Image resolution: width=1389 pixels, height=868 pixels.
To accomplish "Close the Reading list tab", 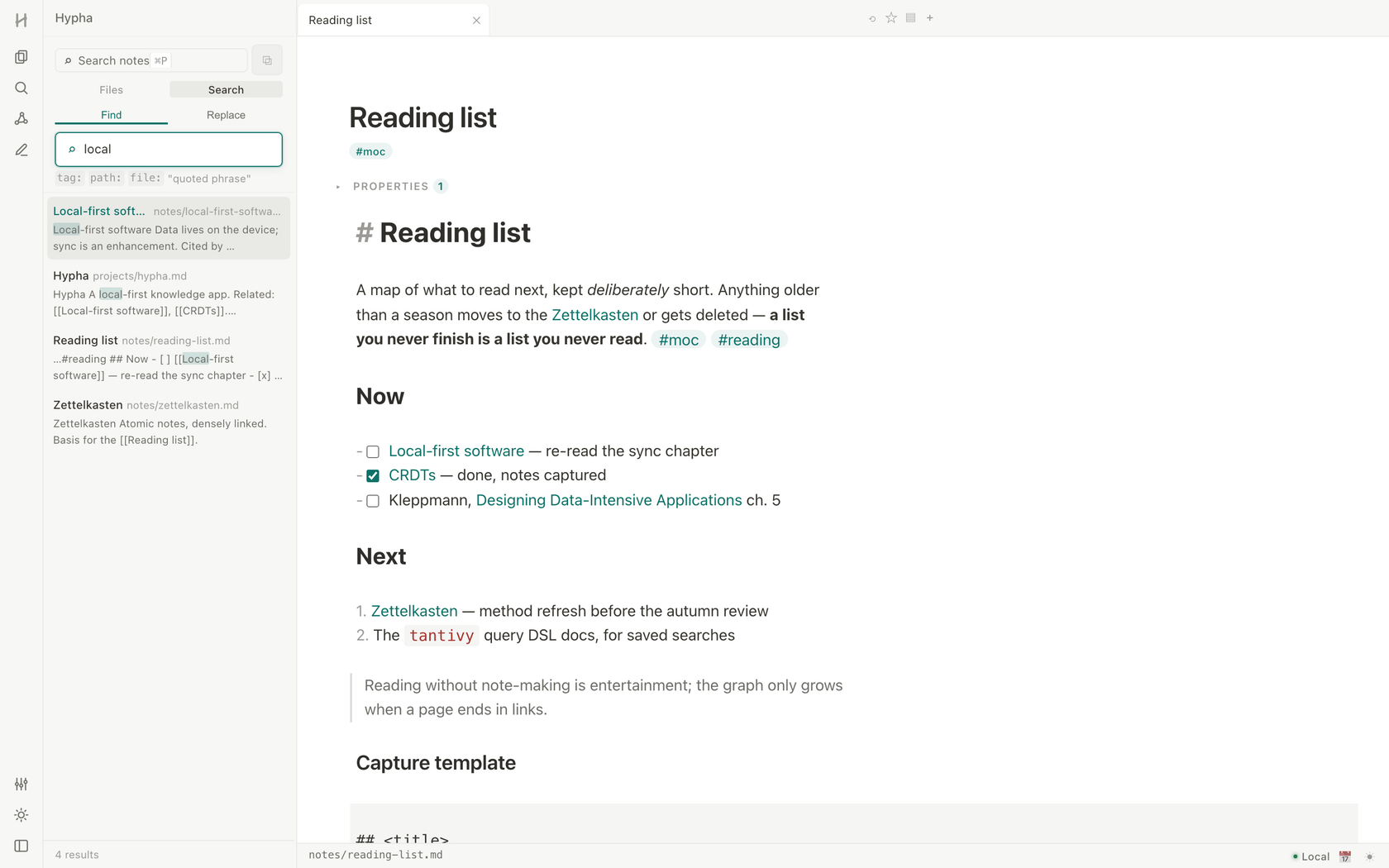I will 476,21.
